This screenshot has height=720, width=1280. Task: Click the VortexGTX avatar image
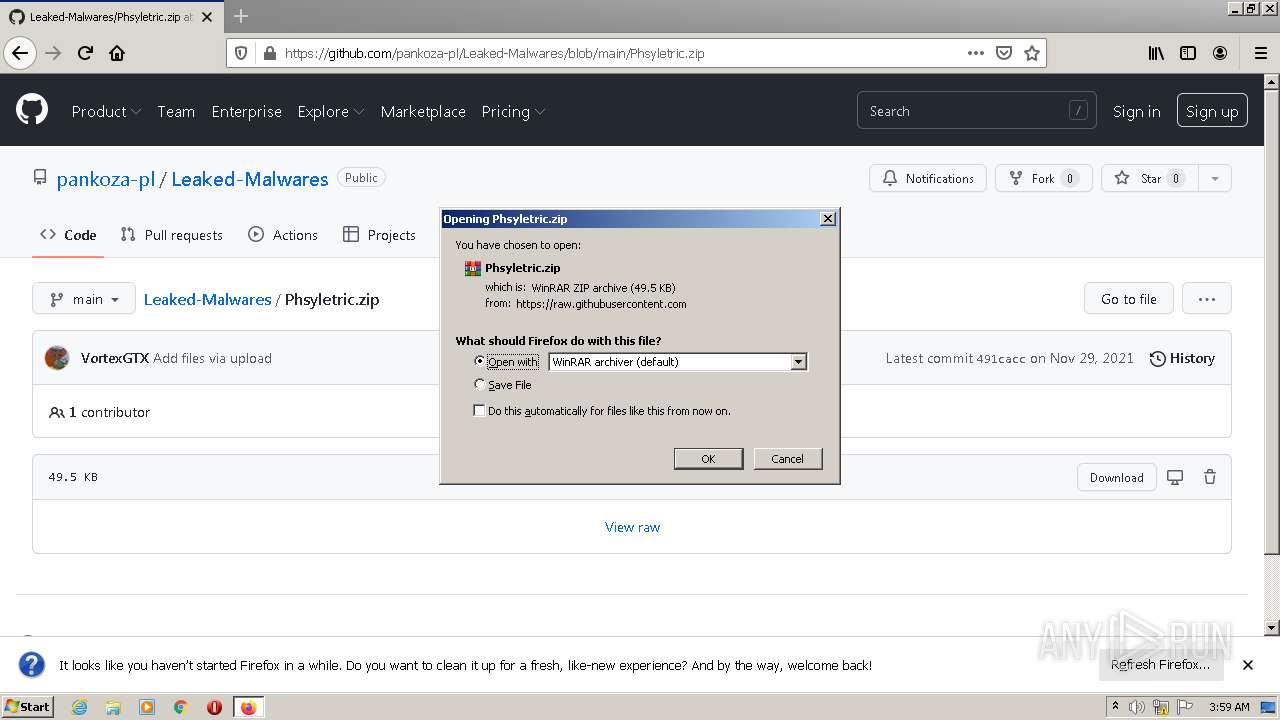pyautogui.click(x=57, y=358)
